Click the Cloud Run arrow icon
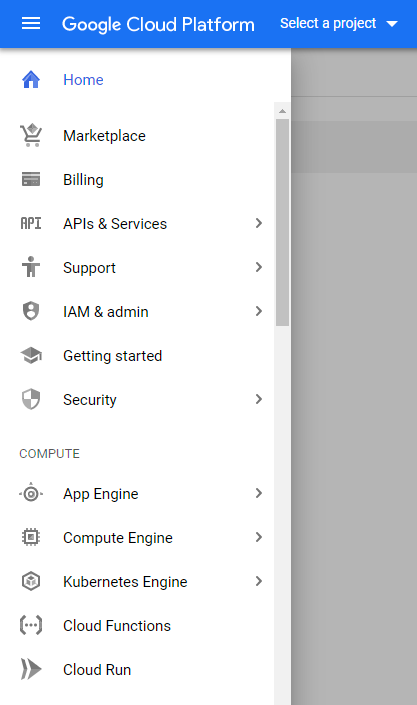The height and width of the screenshot is (705, 417). (x=31, y=669)
